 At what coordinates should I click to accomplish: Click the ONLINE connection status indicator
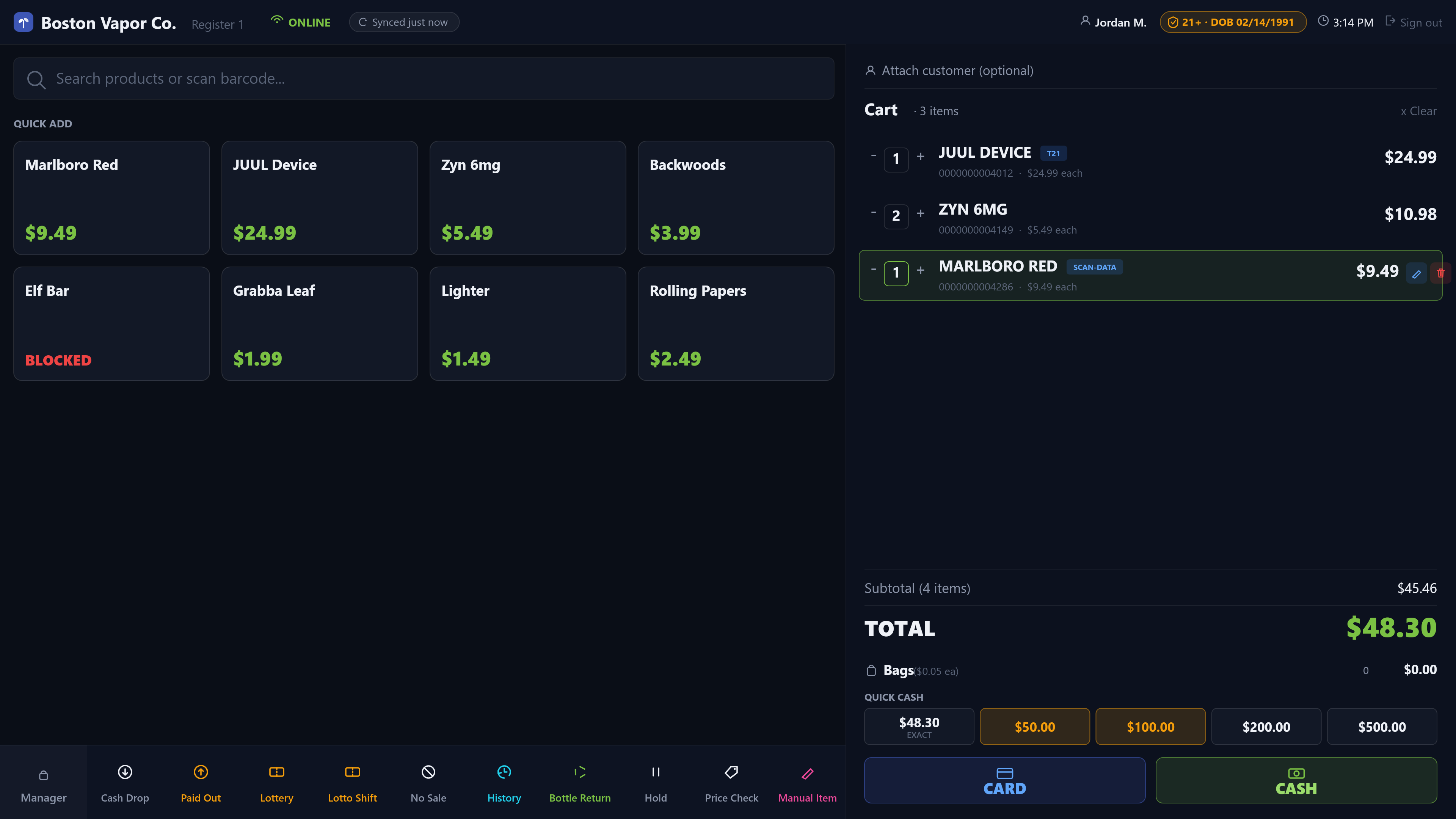[301, 22]
